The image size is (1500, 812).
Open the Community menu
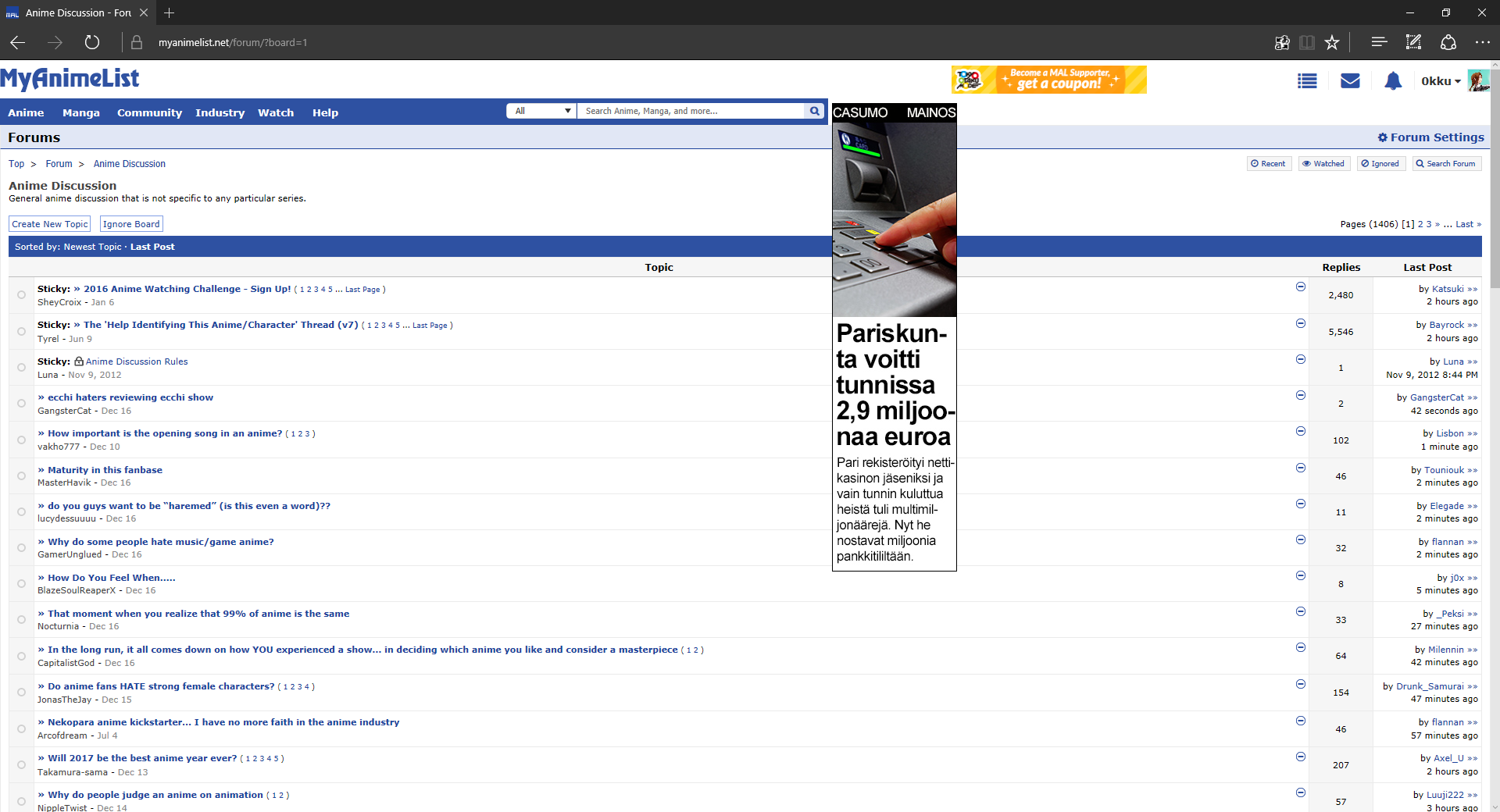point(149,112)
